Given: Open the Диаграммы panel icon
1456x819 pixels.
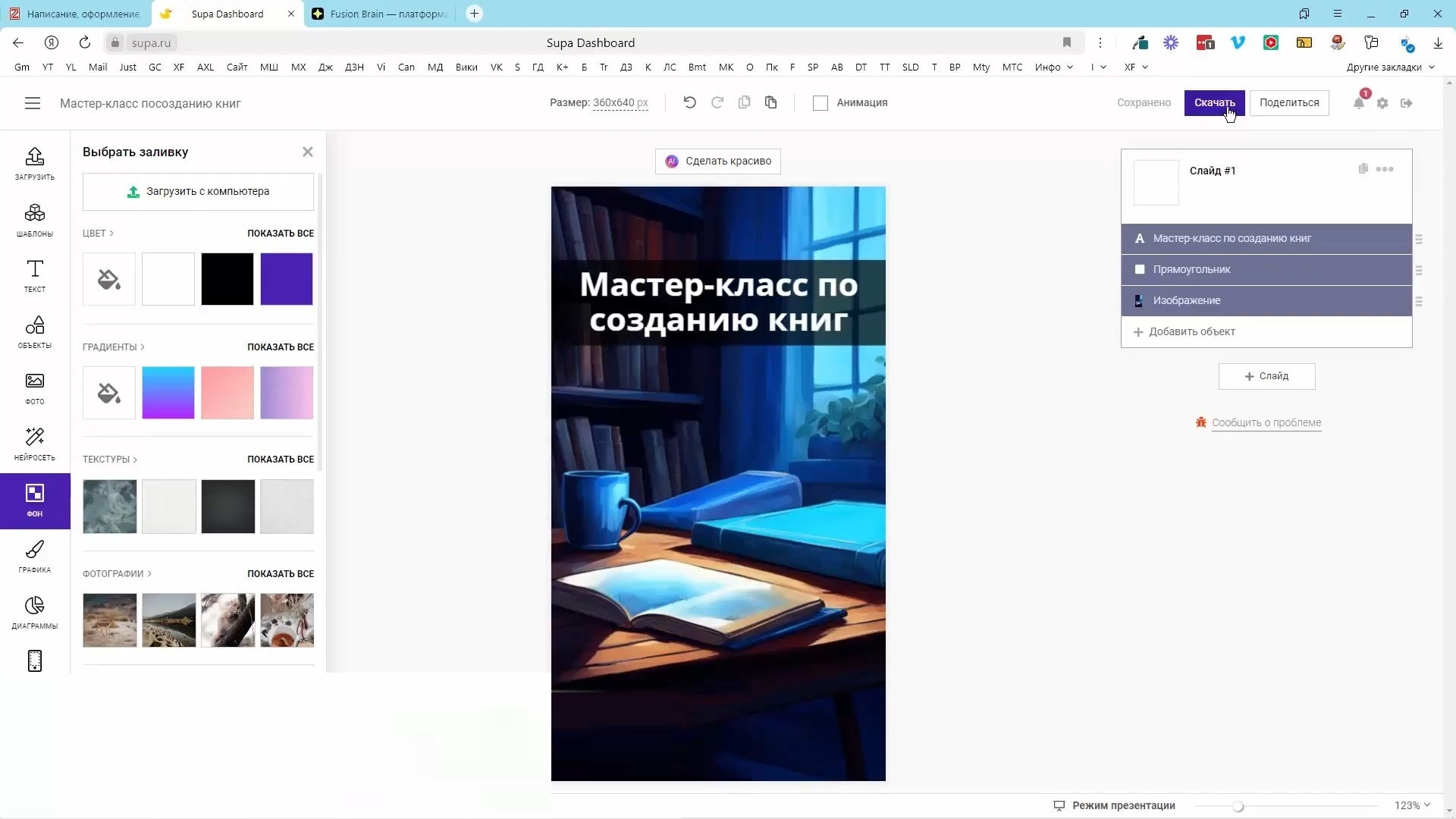Looking at the screenshot, I should [x=35, y=612].
